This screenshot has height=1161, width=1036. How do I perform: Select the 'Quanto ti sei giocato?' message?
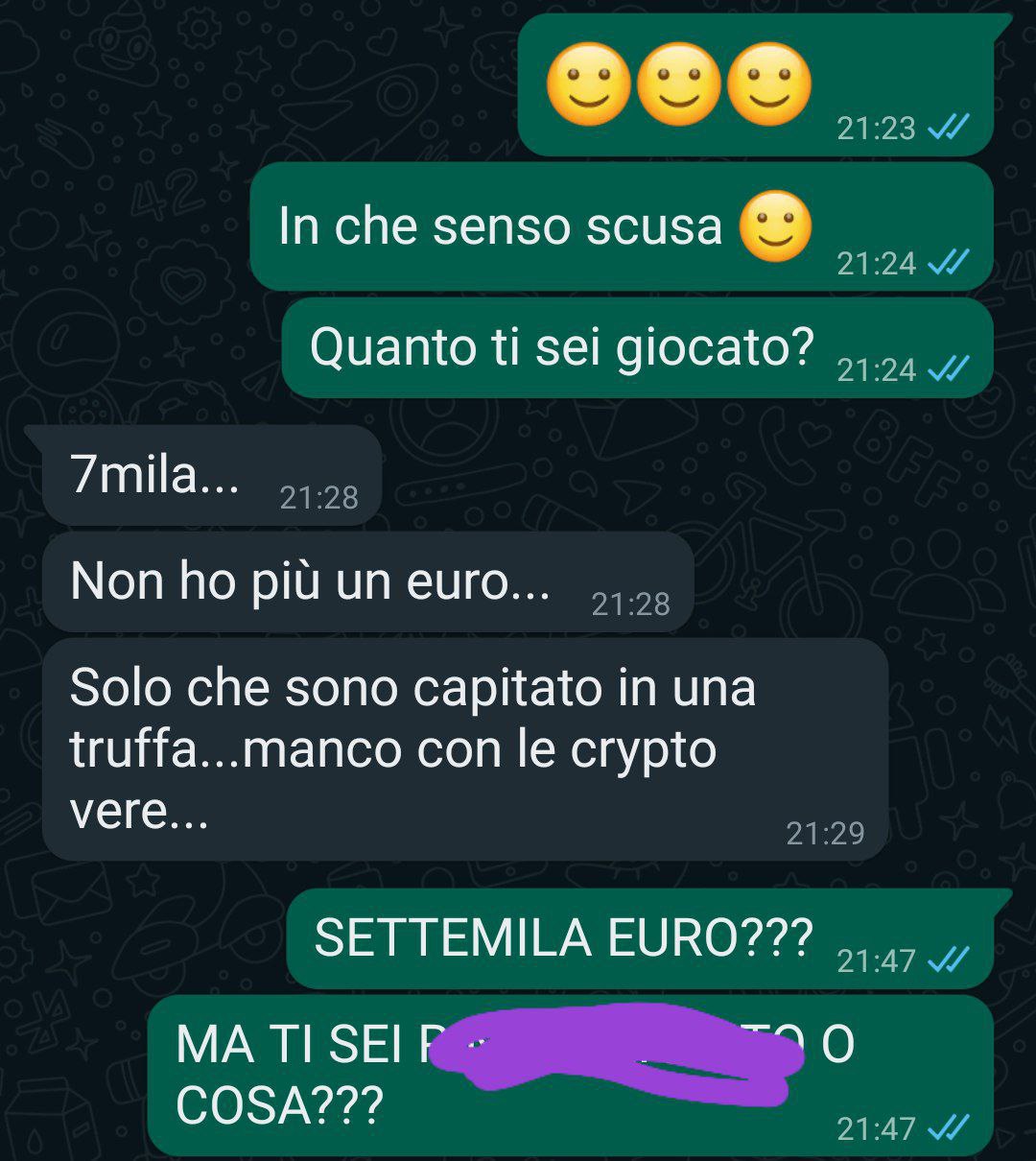click(637, 347)
